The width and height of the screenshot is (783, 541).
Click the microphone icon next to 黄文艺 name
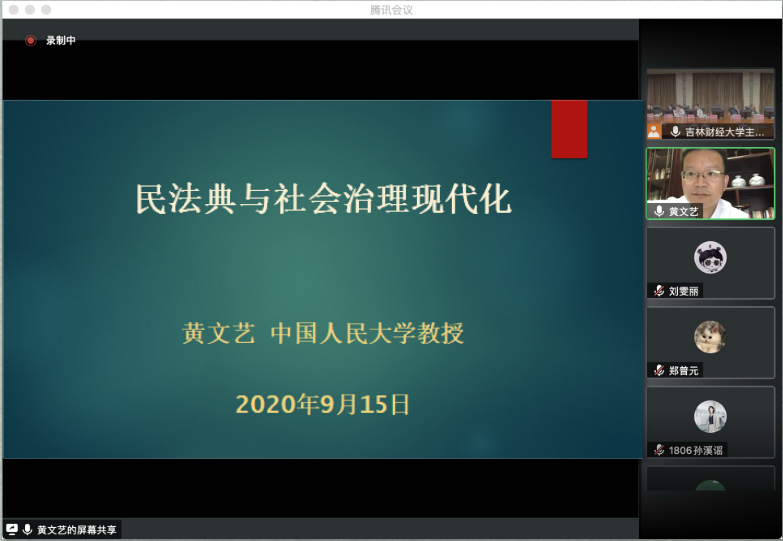659,211
